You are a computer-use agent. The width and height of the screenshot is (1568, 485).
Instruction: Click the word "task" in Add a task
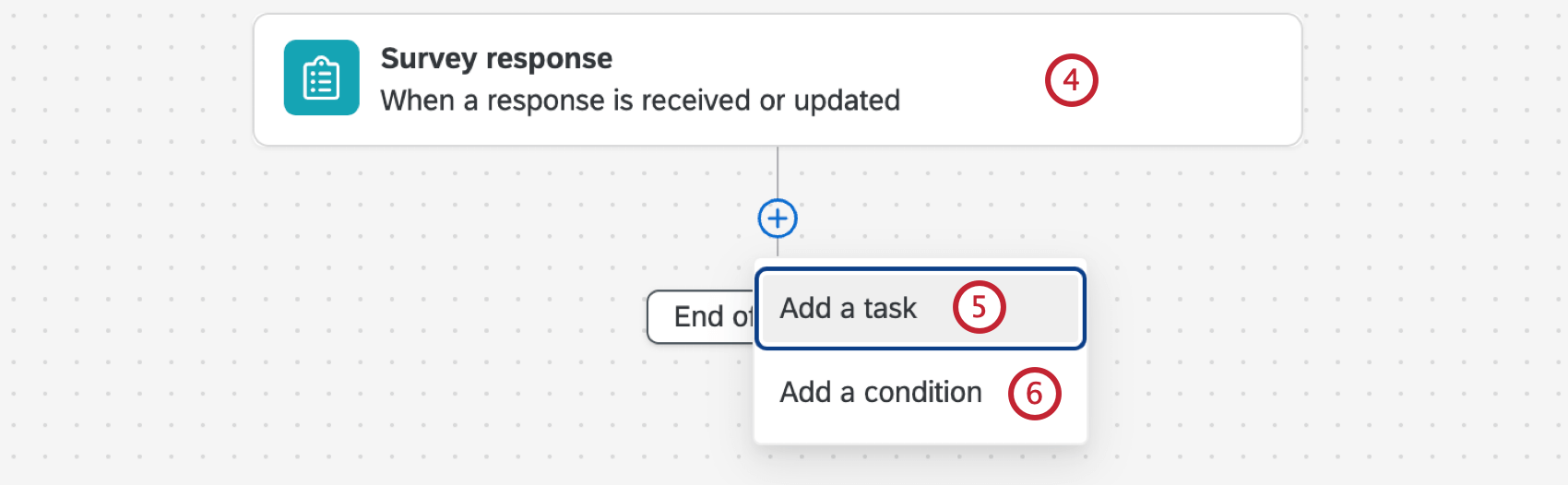(890, 308)
